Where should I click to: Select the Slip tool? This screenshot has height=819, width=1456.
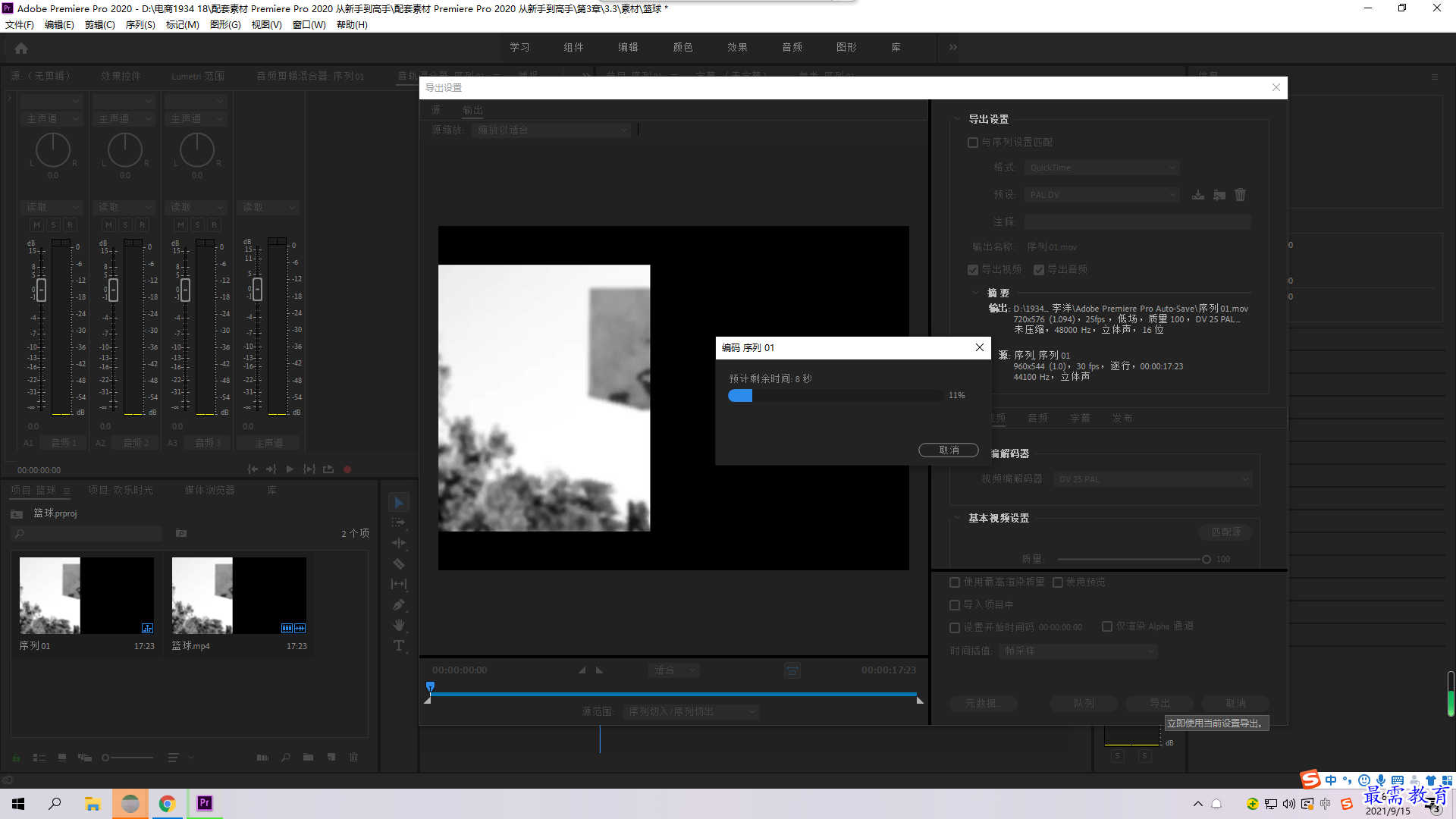[x=399, y=584]
